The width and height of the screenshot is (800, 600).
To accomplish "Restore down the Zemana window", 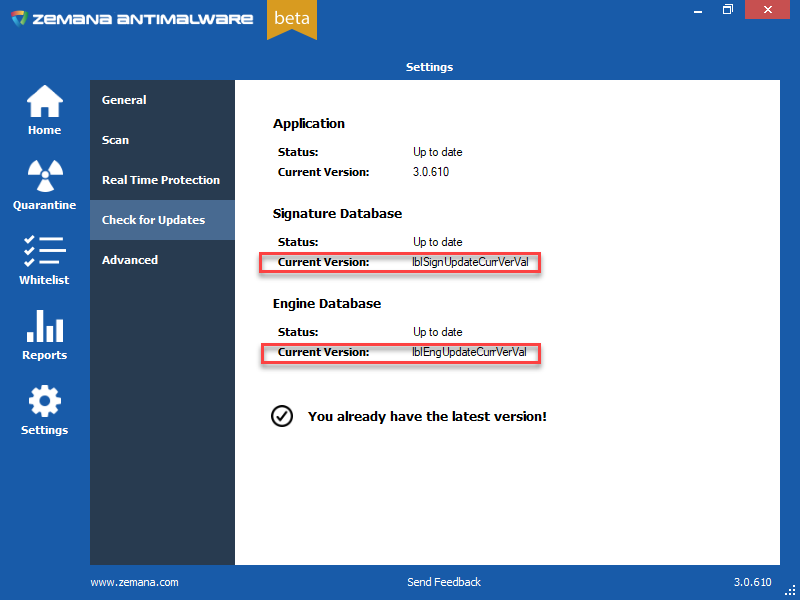I will [x=728, y=10].
